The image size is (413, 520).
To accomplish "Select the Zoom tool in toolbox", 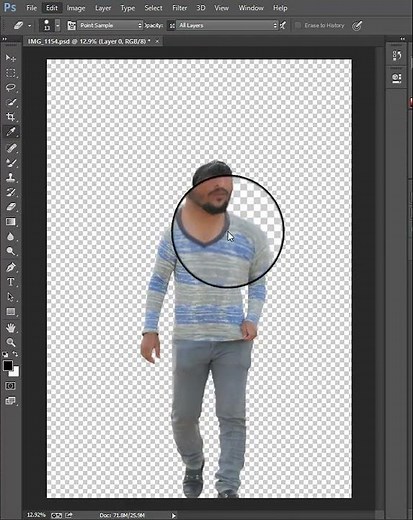I will click(10, 342).
